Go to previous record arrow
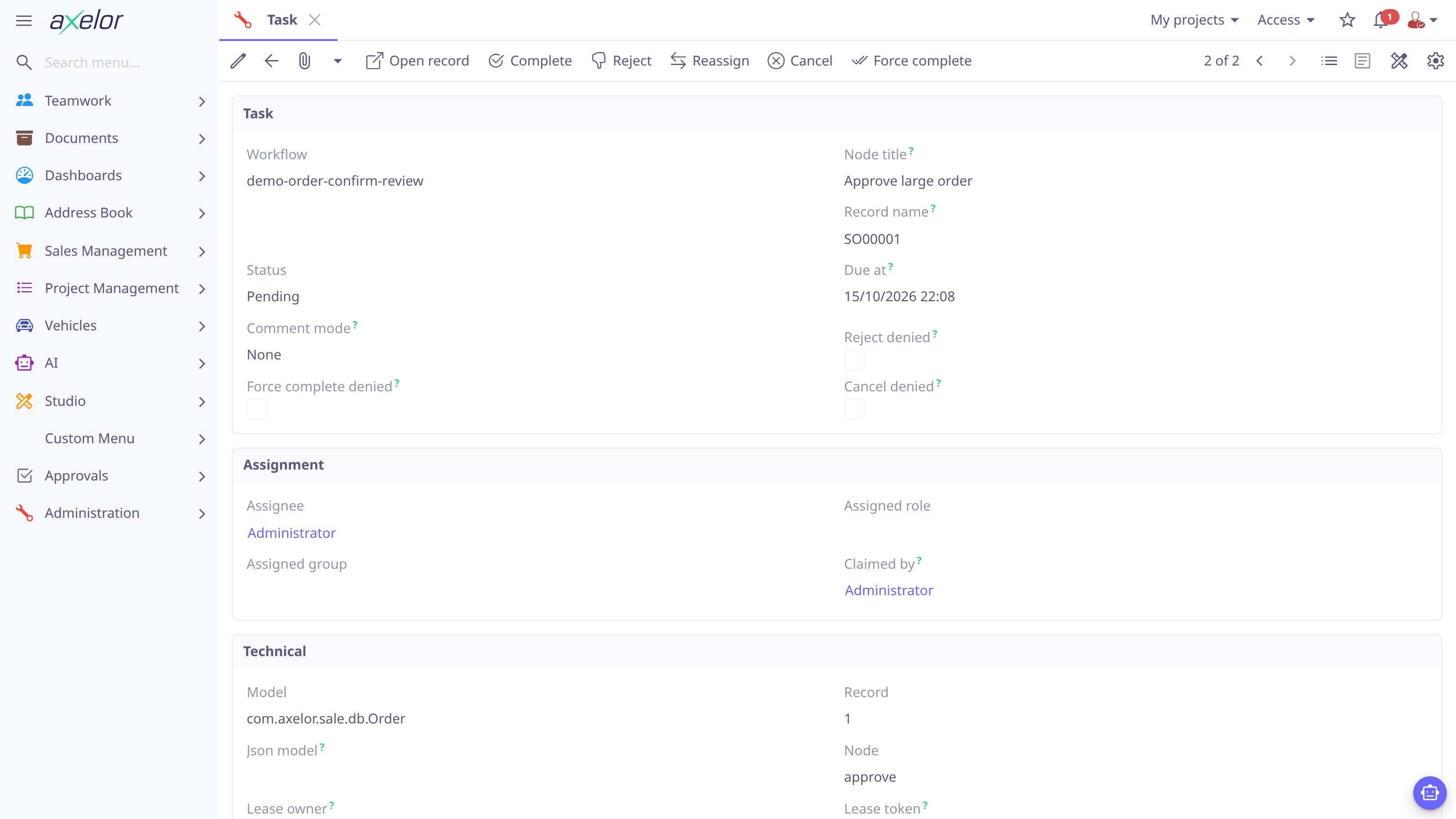The height and width of the screenshot is (819, 1456). [x=1259, y=61]
